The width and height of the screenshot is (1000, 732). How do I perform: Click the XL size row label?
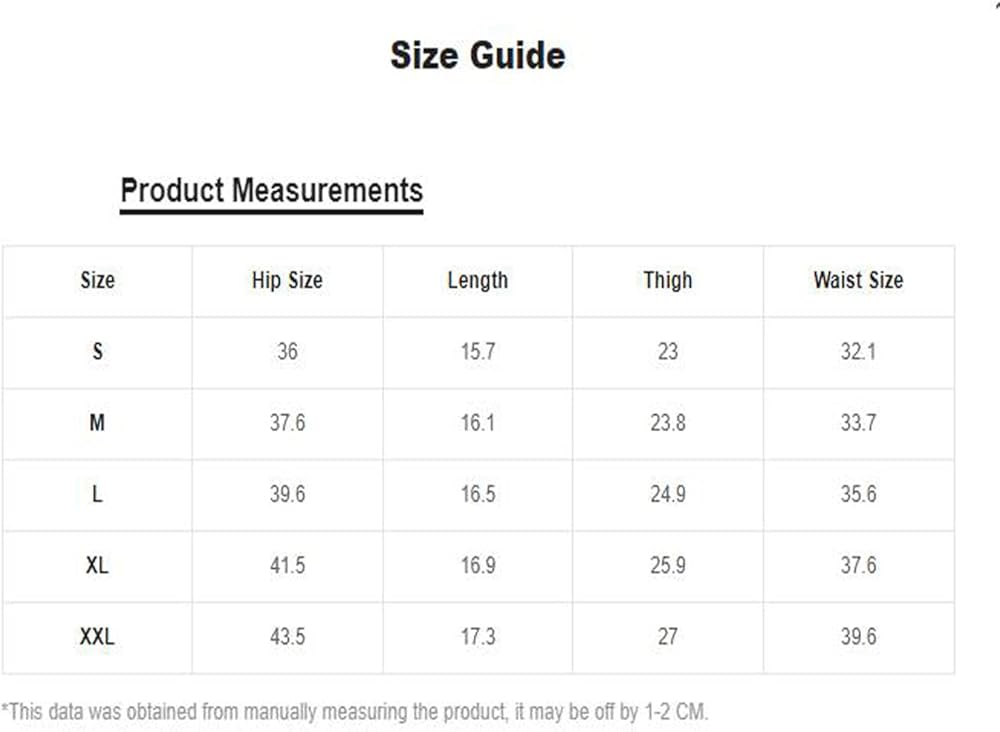pyautogui.click(x=97, y=565)
